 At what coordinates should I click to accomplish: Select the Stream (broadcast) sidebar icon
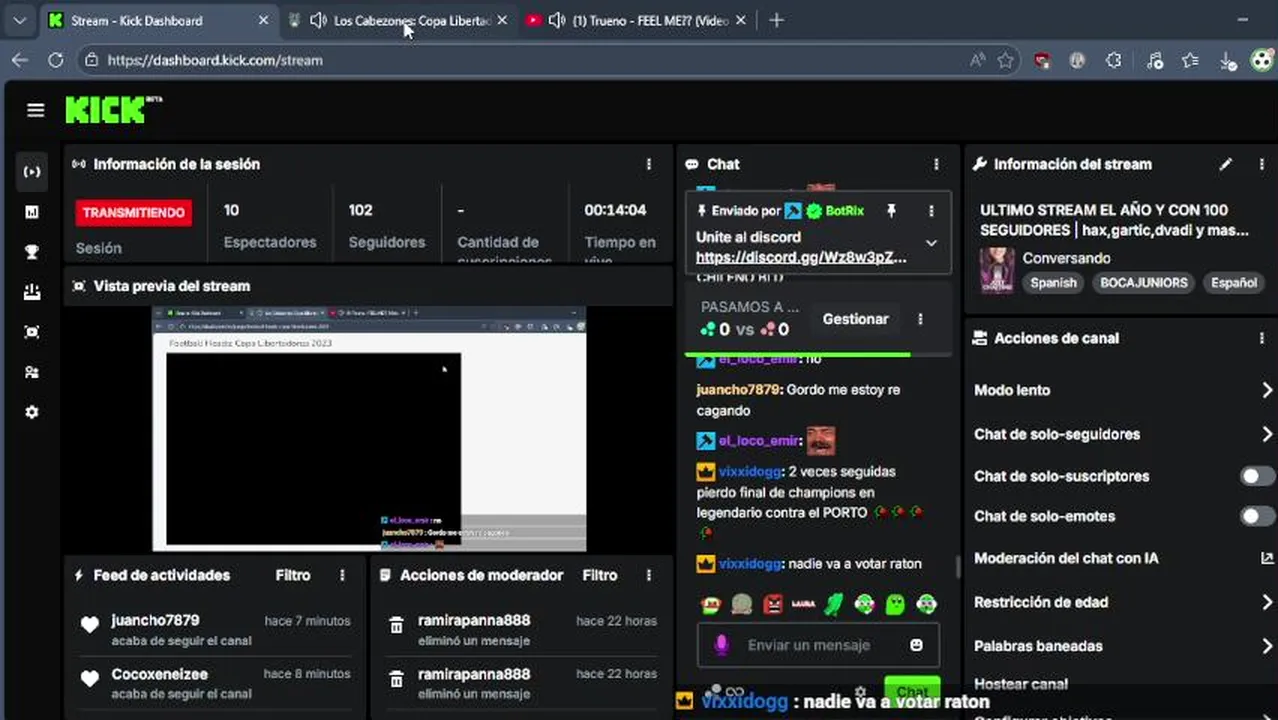[x=32, y=172]
